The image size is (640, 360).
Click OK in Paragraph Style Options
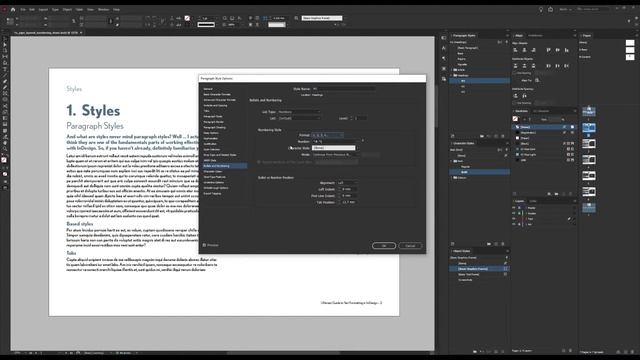point(384,246)
